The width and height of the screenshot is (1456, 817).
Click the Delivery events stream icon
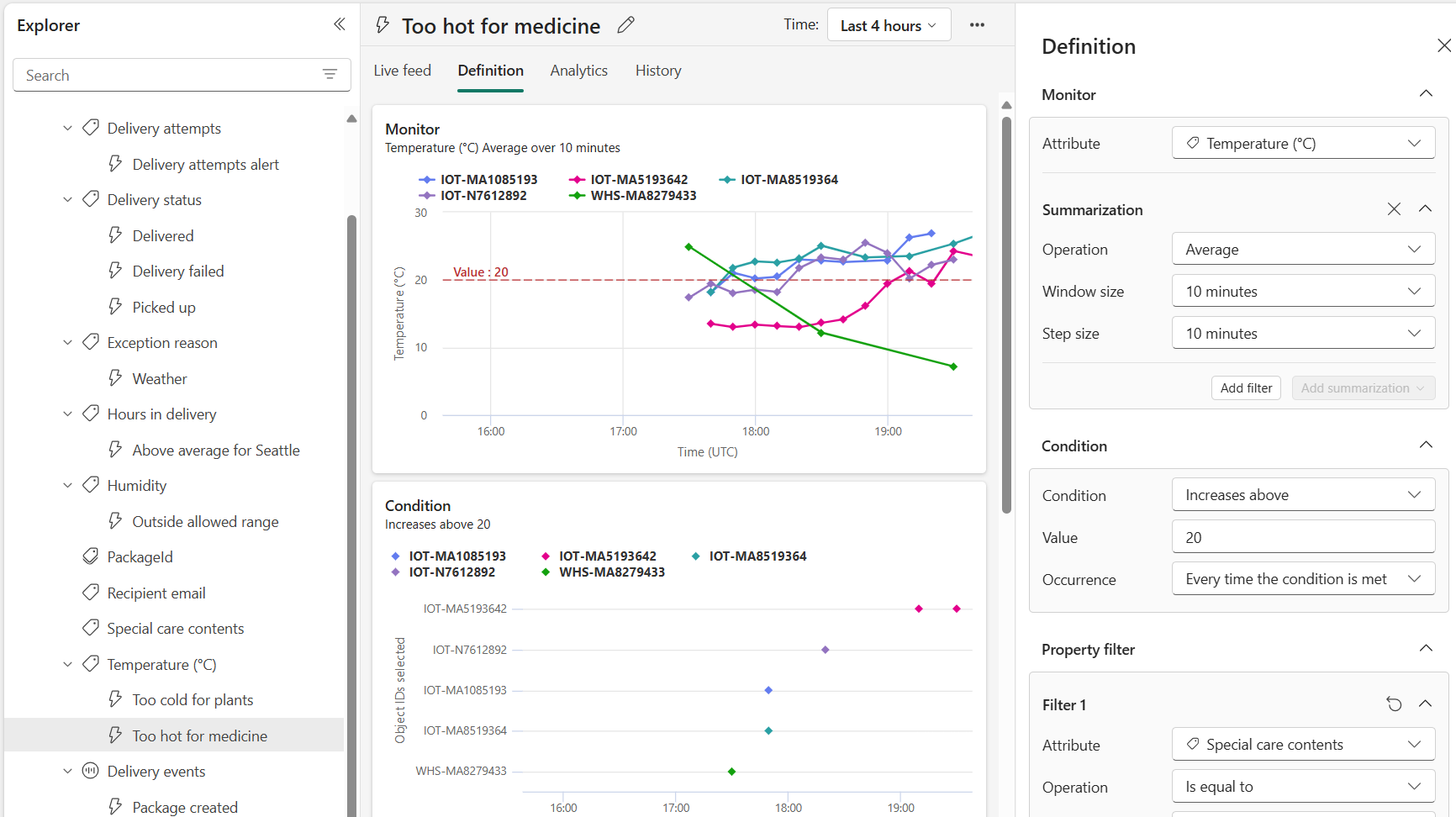pyautogui.click(x=91, y=771)
